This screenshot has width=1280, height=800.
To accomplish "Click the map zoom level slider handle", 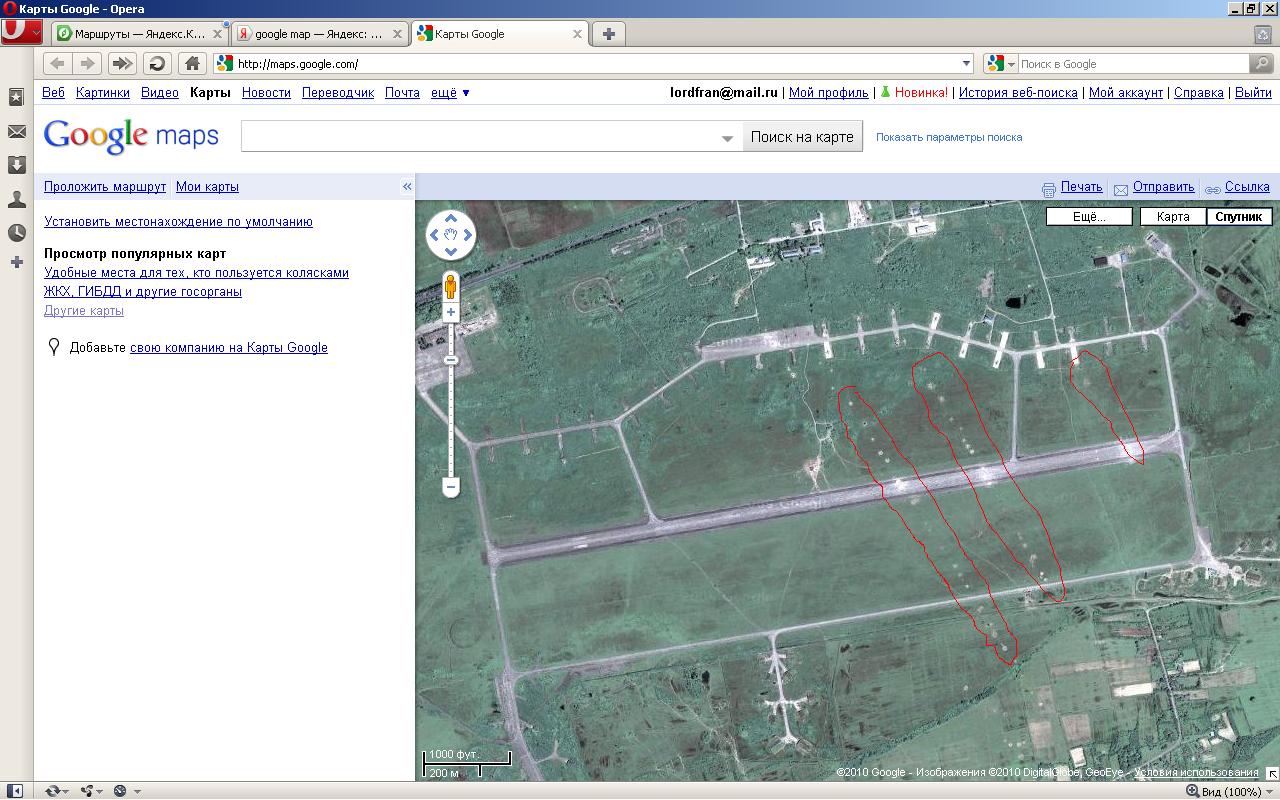I will (x=451, y=360).
